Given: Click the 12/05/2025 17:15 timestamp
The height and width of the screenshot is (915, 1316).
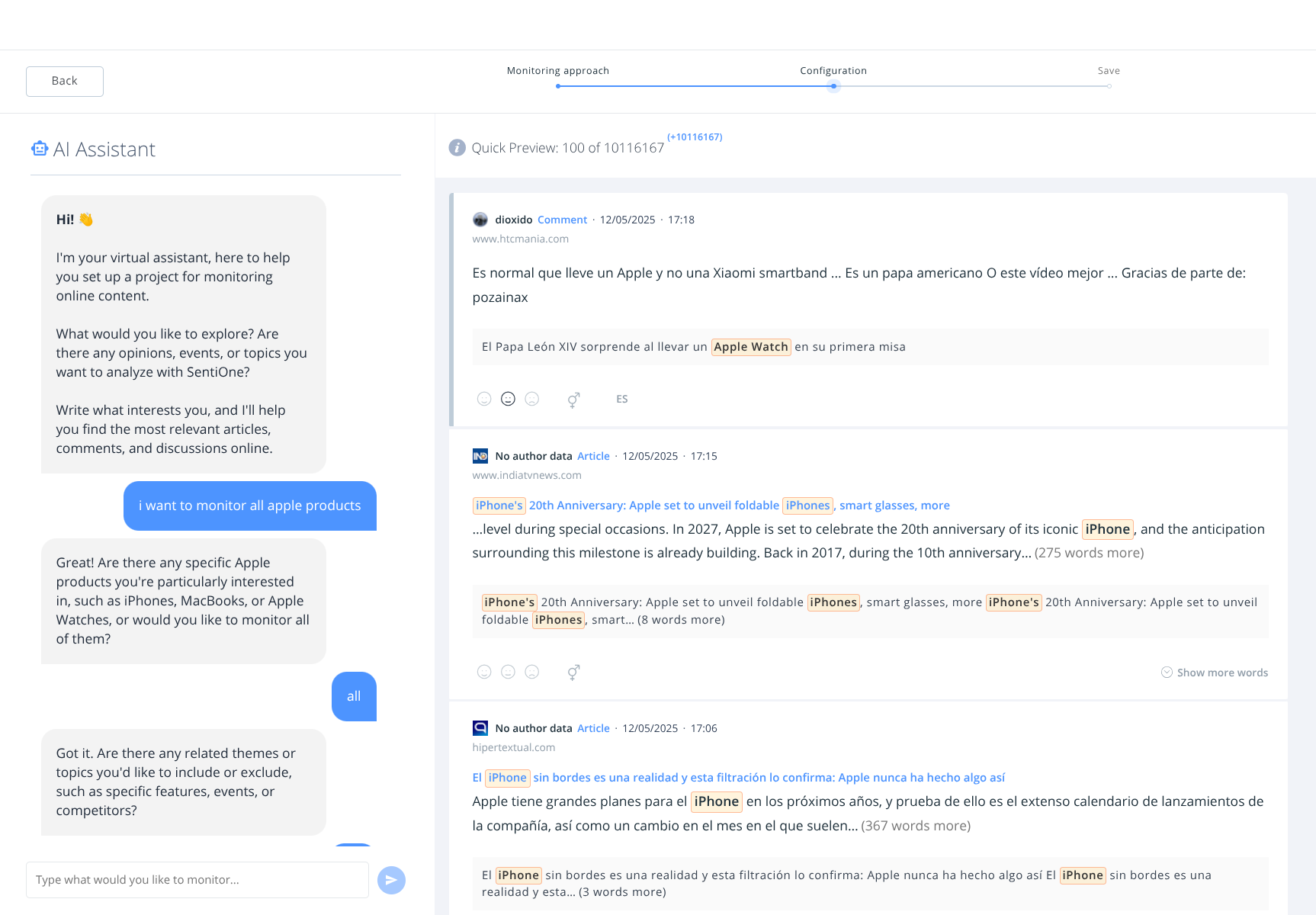Looking at the screenshot, I should (670, 456).
